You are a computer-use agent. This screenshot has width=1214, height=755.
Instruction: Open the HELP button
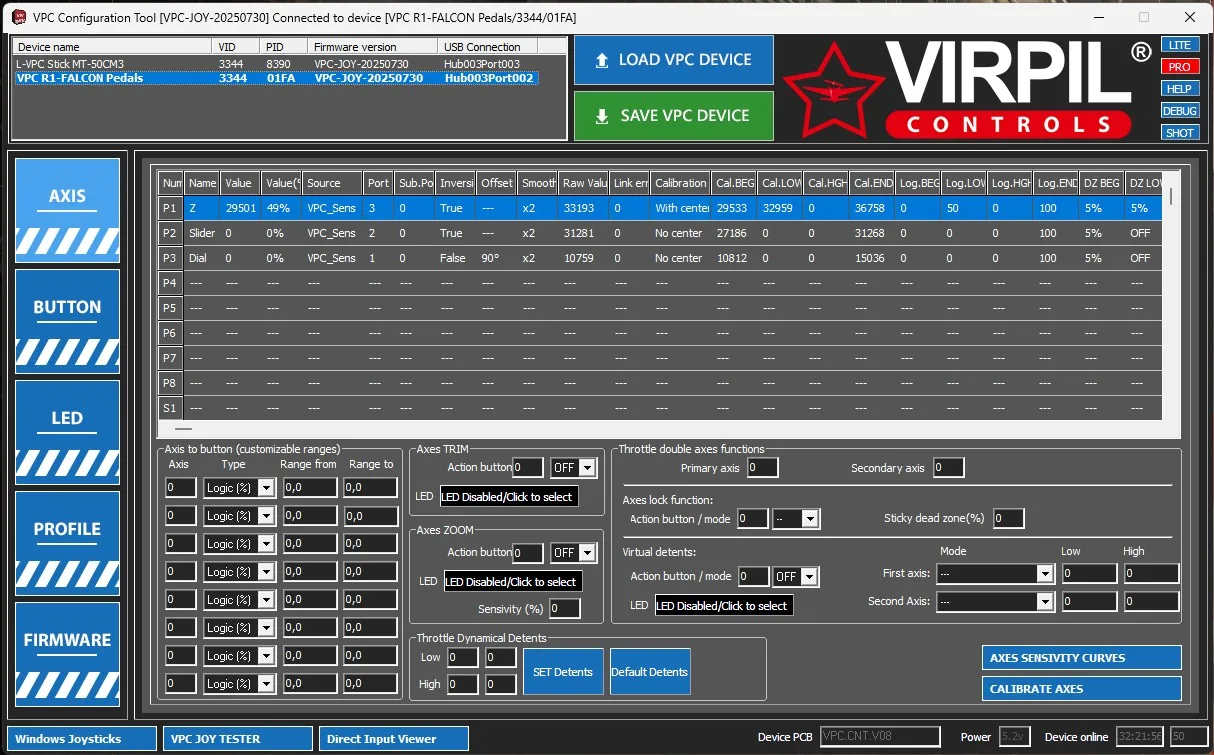(x=1180, y=89)
